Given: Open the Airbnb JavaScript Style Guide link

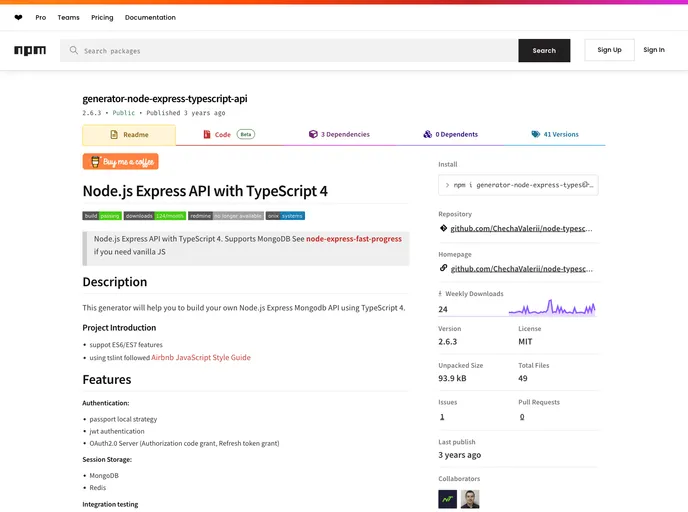Looking at the screenshot, I should [201, 358].
